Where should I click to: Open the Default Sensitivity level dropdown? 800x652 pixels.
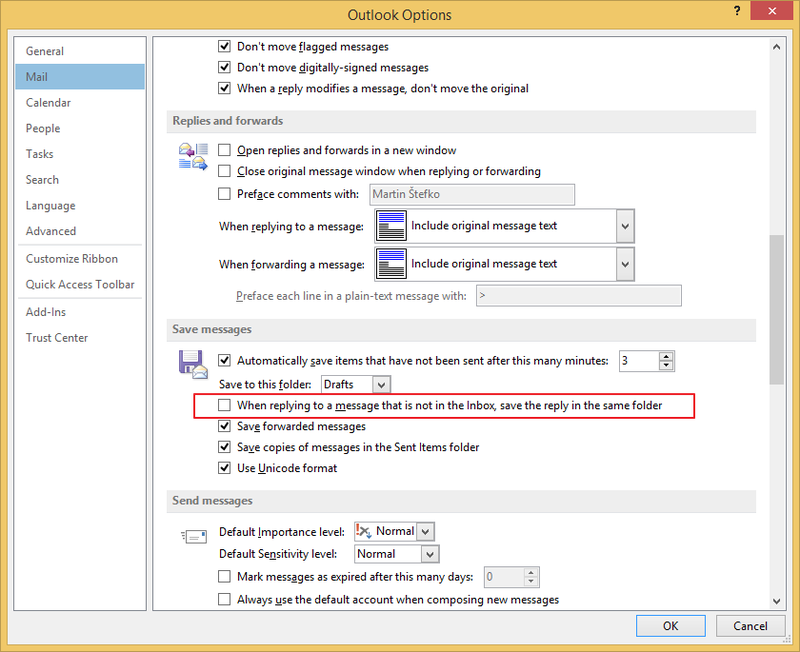tap(430, 554)
